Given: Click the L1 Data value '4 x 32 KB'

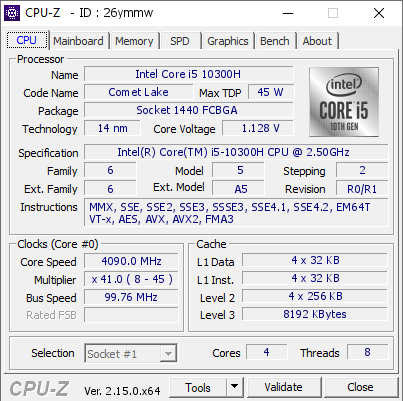Looking at the screenshot, I should (315, 260).
